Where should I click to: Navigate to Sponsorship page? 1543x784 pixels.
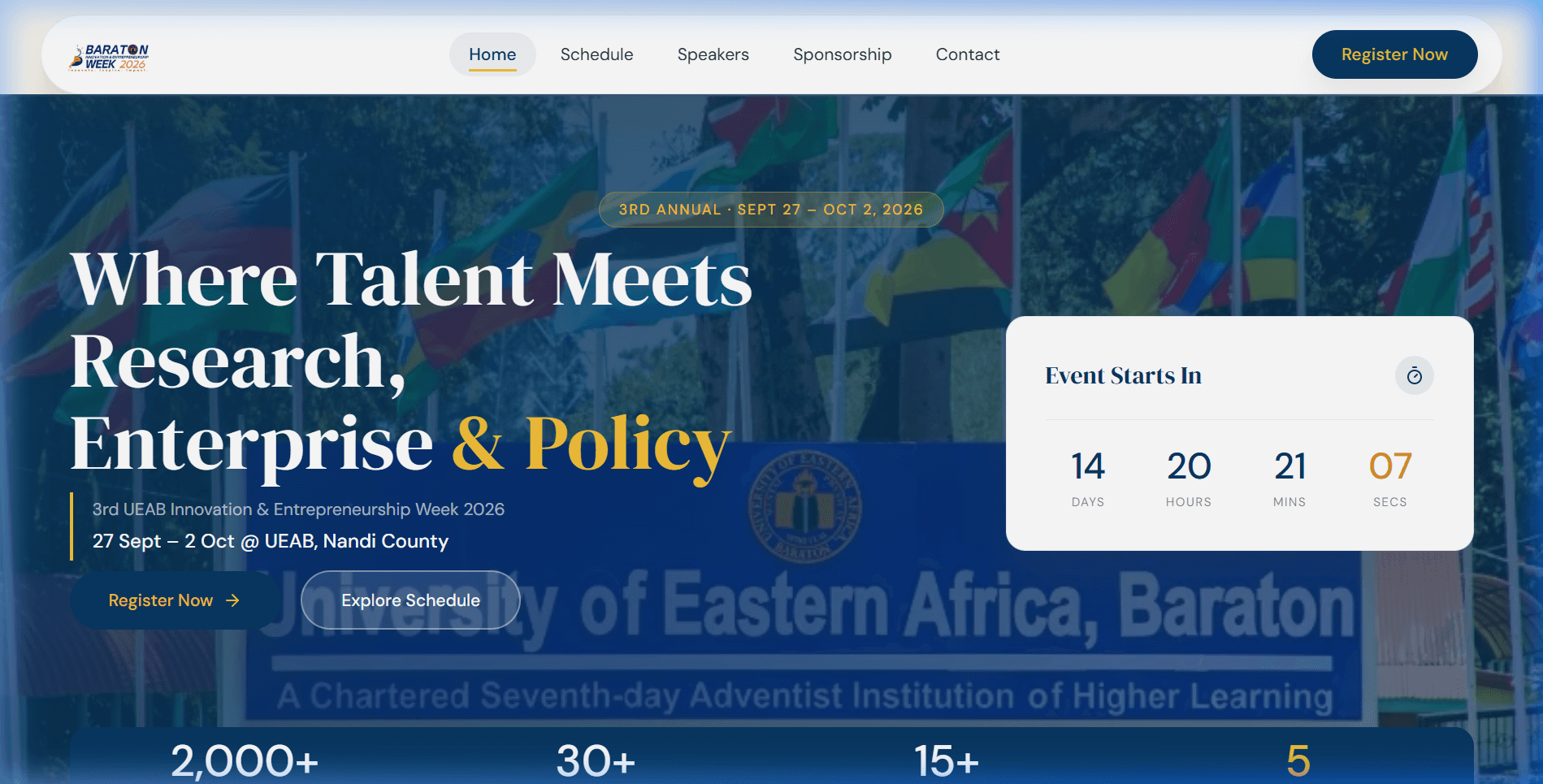point(843,54)
